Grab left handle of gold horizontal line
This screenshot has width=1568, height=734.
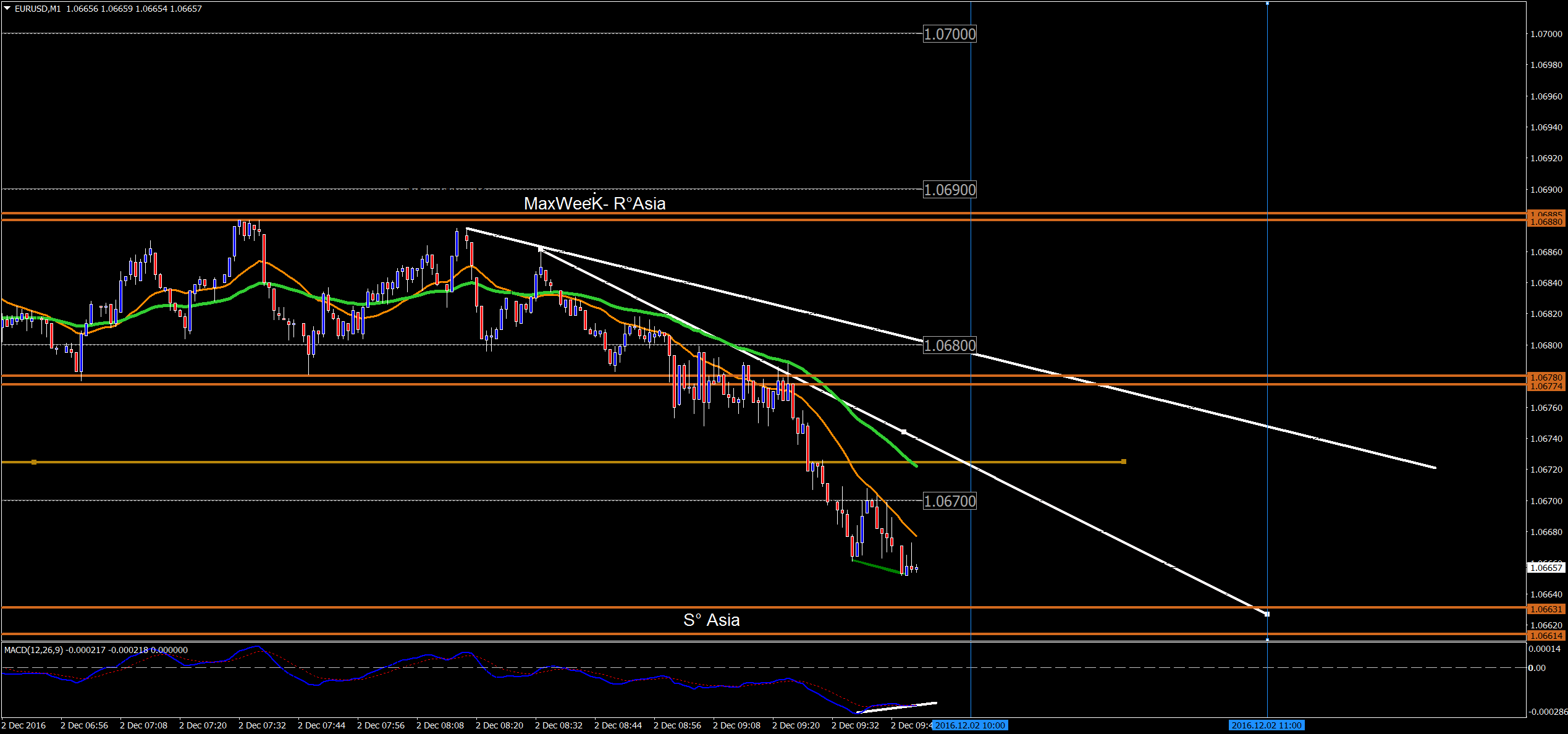[34, 462]
